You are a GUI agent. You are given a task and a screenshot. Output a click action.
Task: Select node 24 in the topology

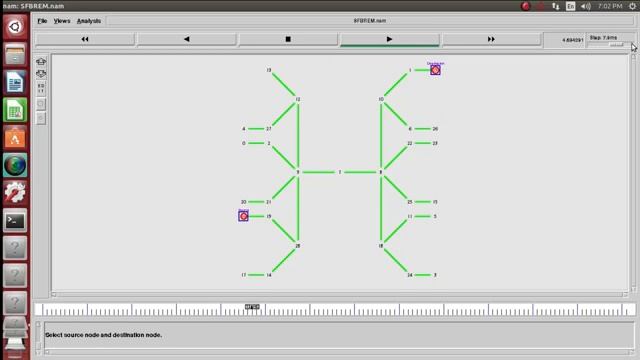[410, 275]
